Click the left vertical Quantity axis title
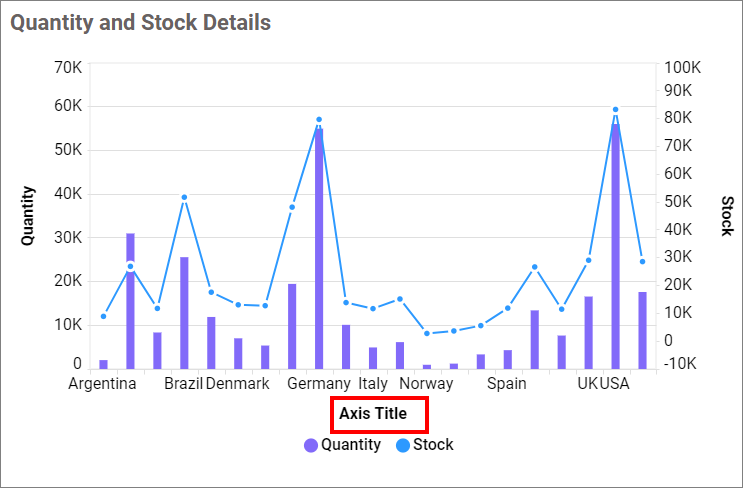 (x=29, y=216)
